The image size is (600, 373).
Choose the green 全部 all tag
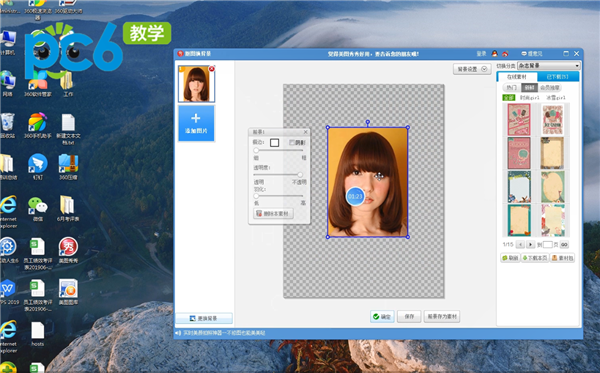pos(509,98)
